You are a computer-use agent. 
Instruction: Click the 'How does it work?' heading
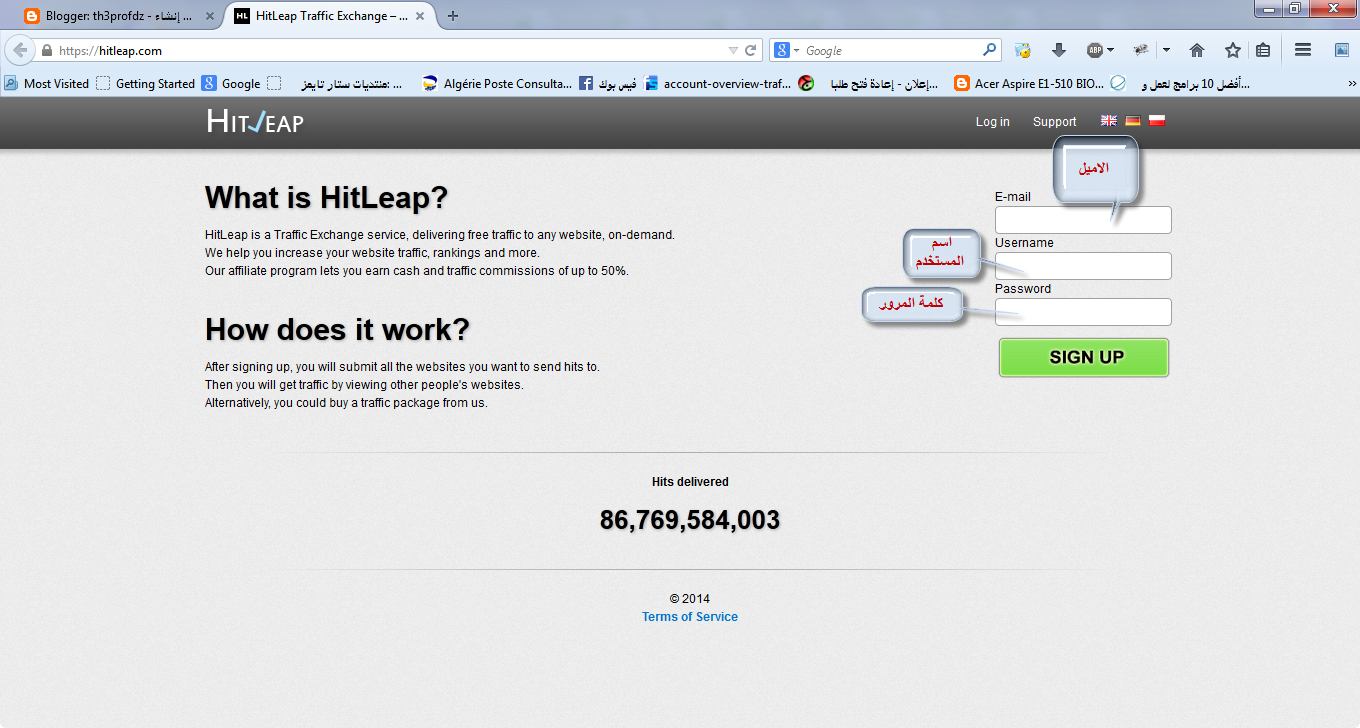point(337,329)
